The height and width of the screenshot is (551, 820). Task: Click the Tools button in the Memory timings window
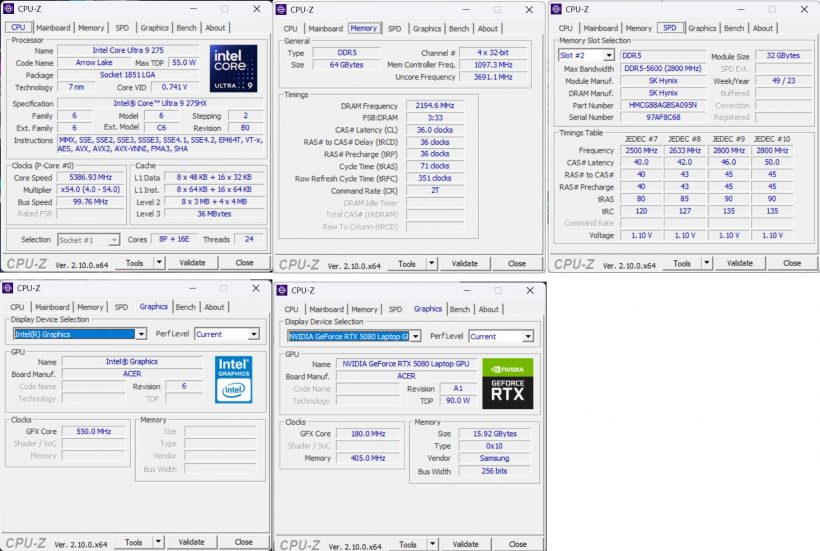click(x=406, y=263)
